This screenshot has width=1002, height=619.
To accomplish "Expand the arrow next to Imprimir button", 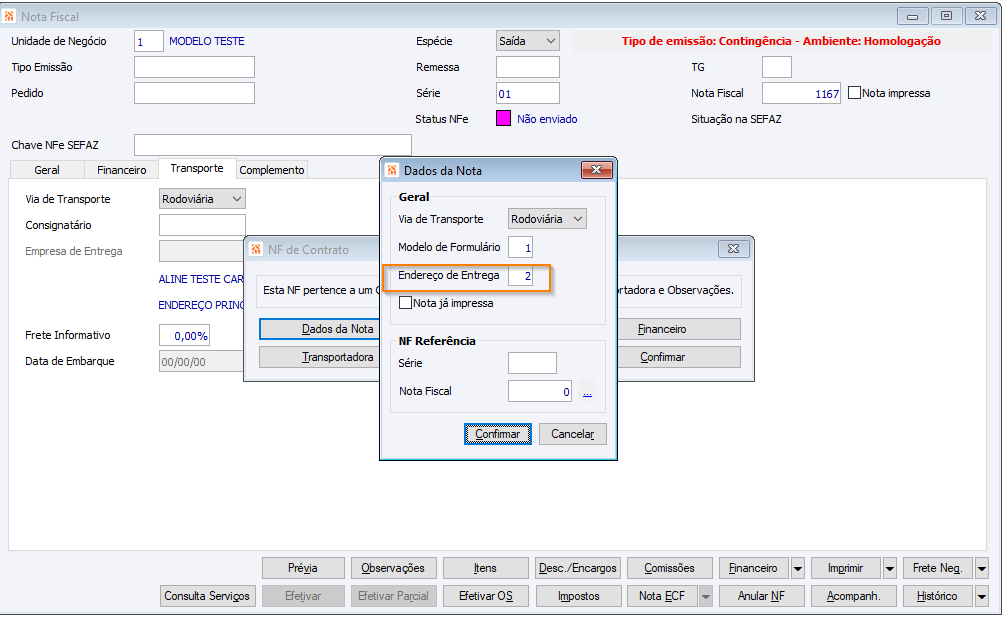I will coord(890,568).
